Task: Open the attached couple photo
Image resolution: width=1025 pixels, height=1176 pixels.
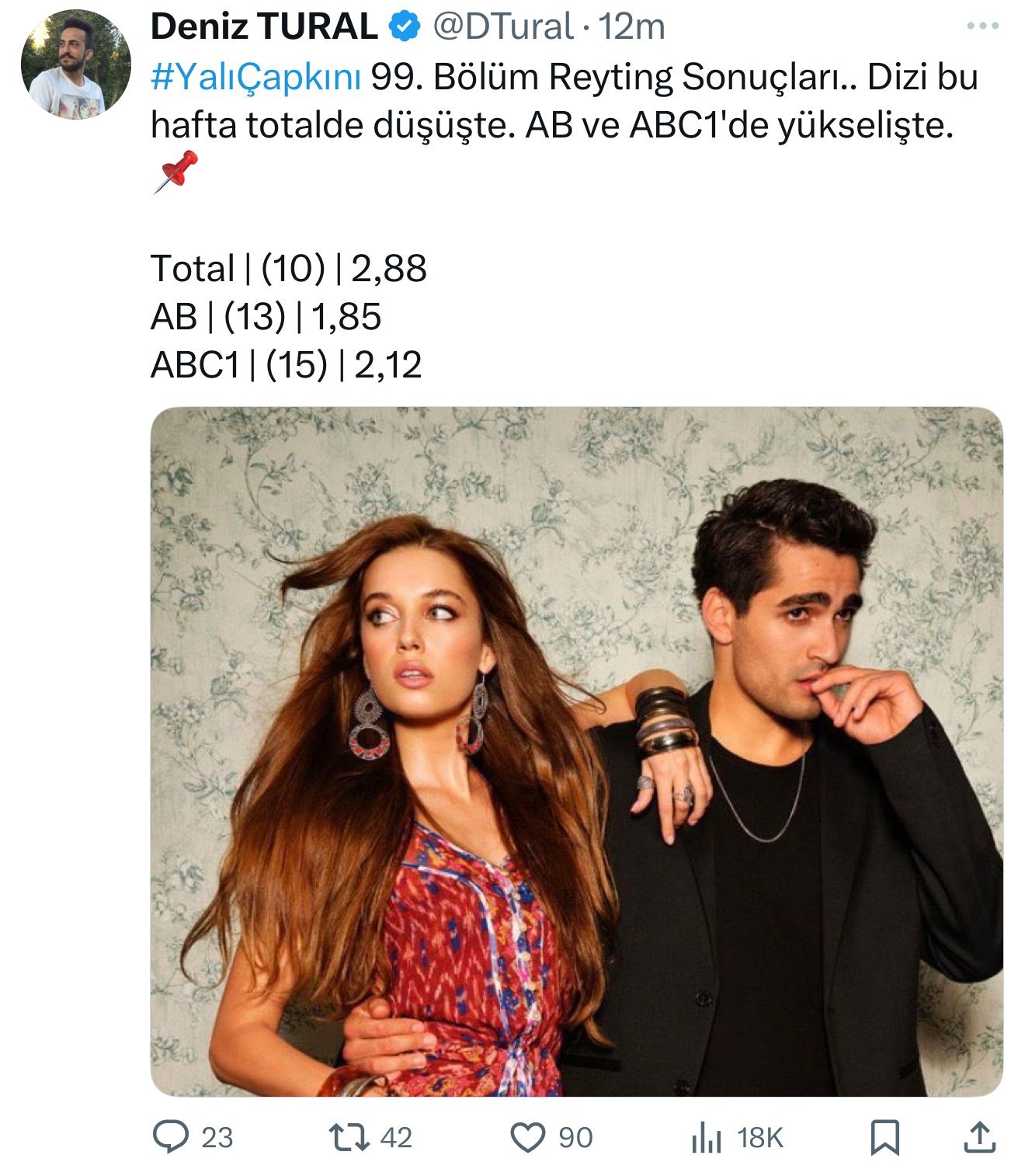Action: coord(576,751)
